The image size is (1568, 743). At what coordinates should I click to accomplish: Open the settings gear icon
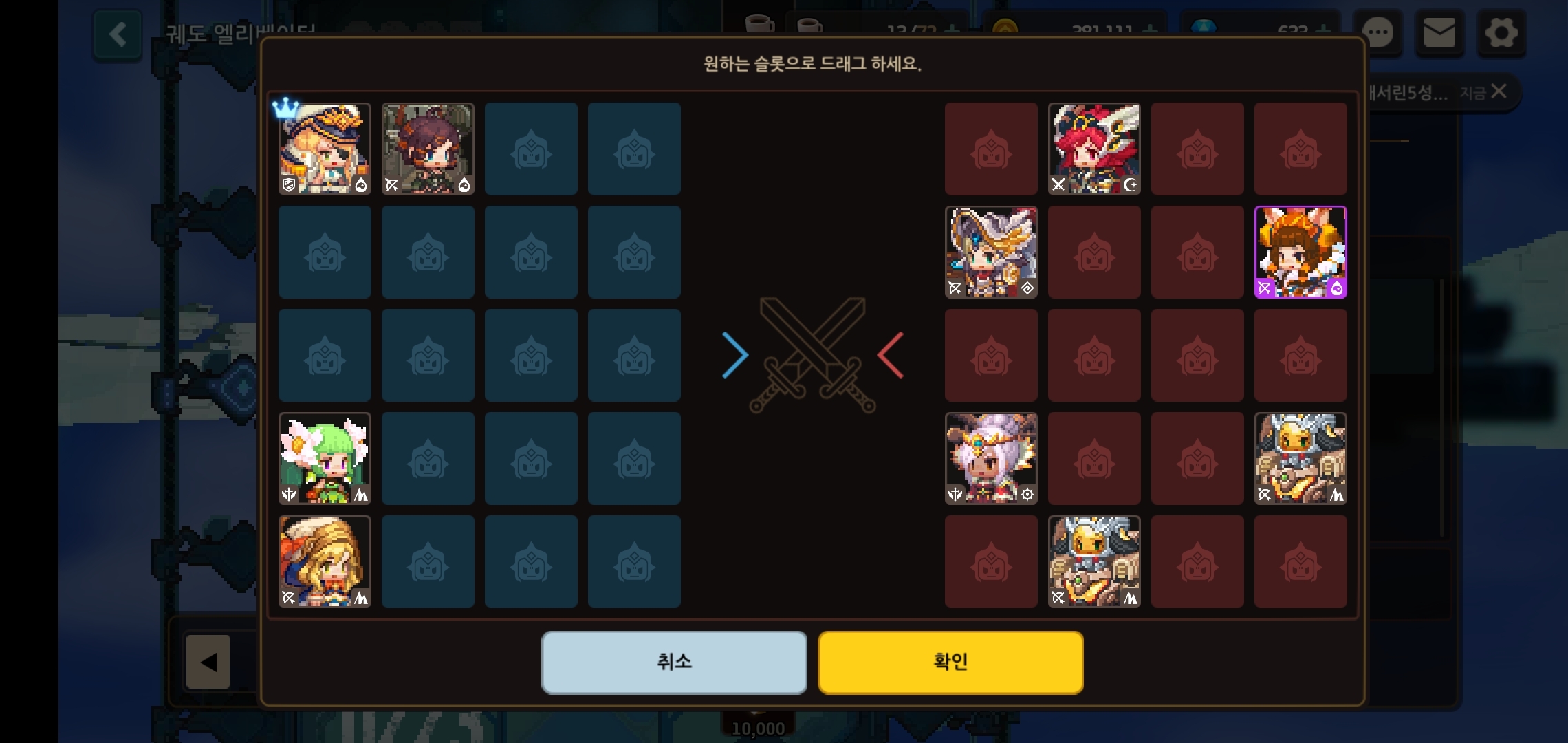click(x=1501, y=32)
